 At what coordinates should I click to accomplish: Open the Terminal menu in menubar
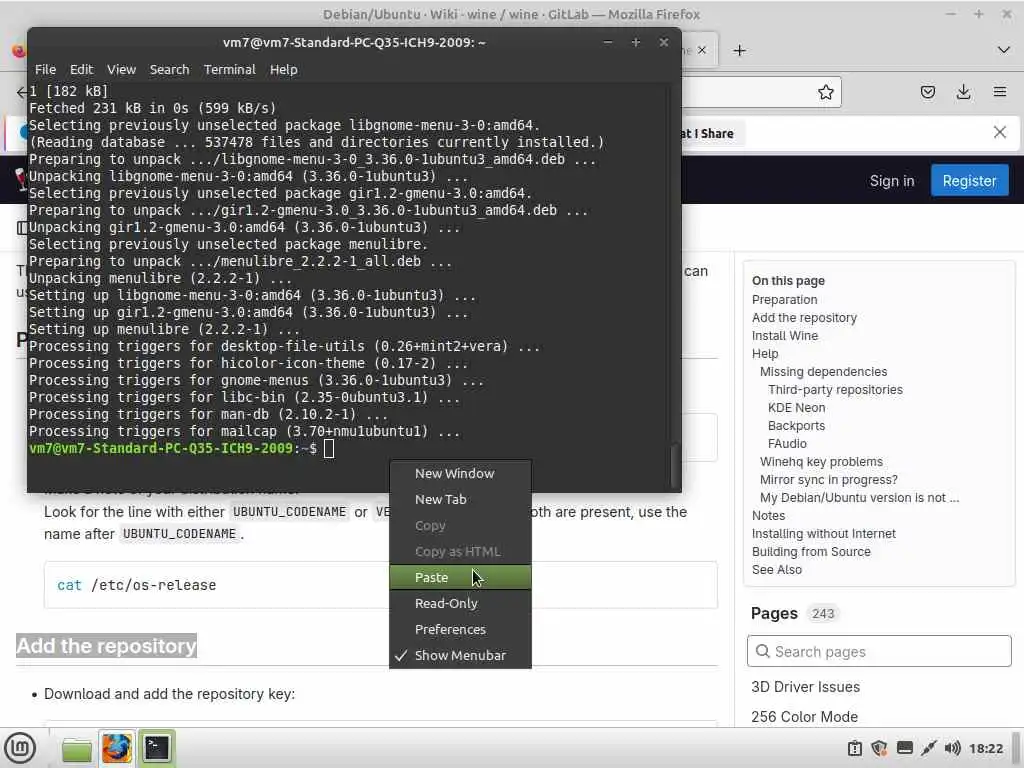click(x=229, y=69)
